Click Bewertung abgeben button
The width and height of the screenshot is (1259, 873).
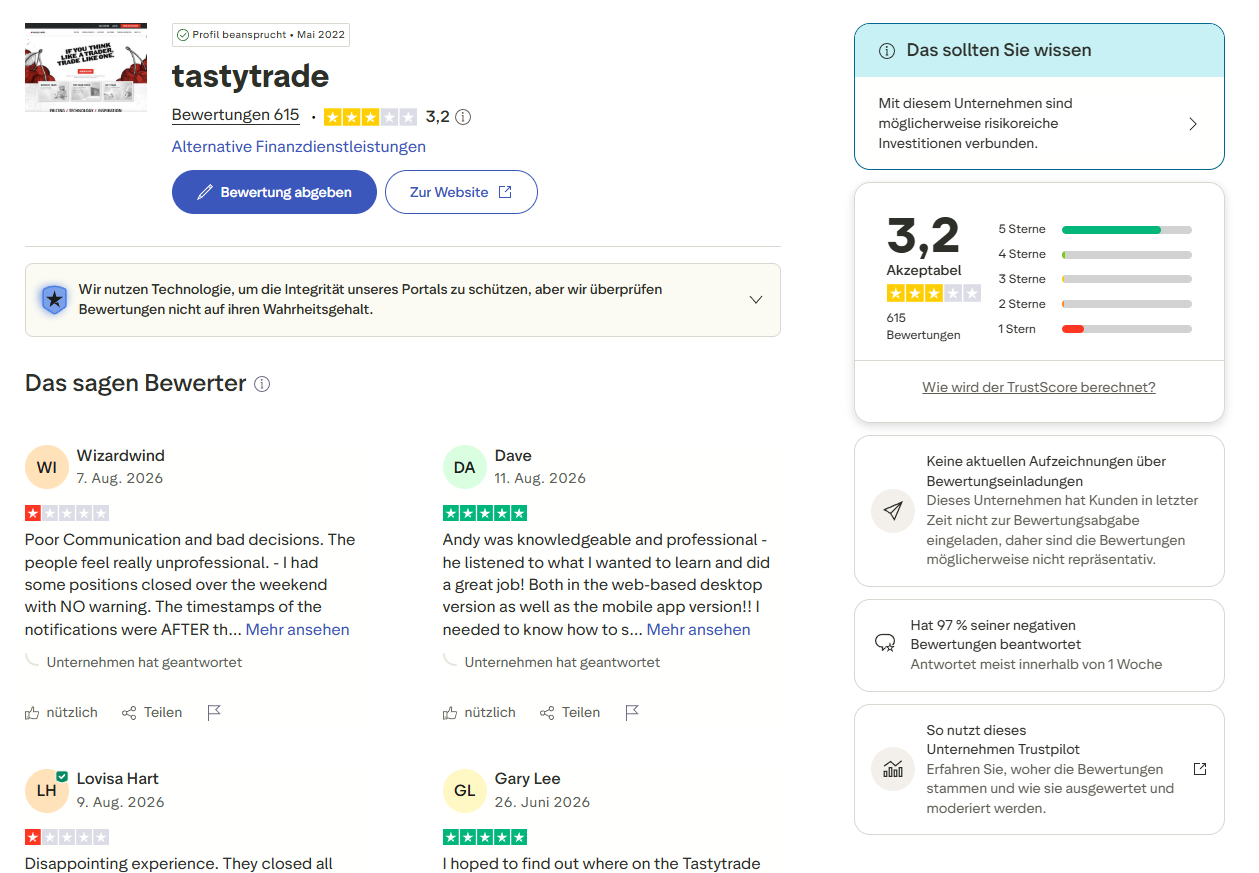[x=274, y=192]
